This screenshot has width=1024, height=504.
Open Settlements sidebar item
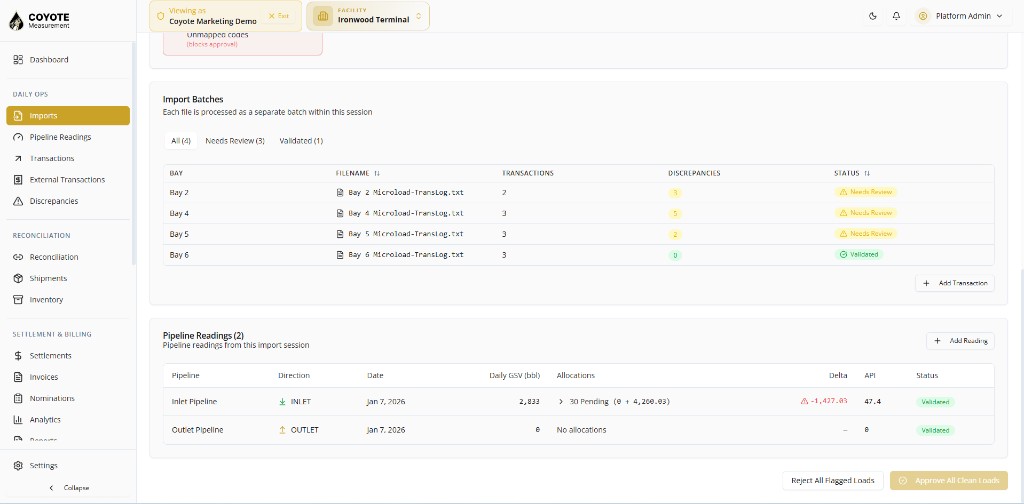[68, 356]
